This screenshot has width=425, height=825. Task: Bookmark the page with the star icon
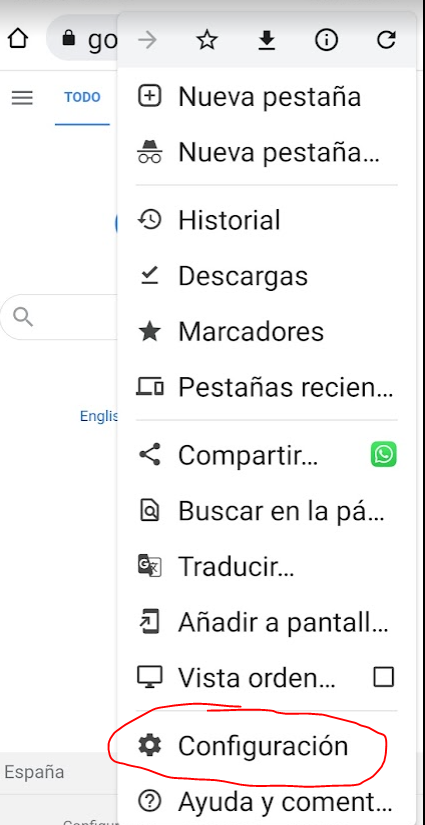(207, 40)
